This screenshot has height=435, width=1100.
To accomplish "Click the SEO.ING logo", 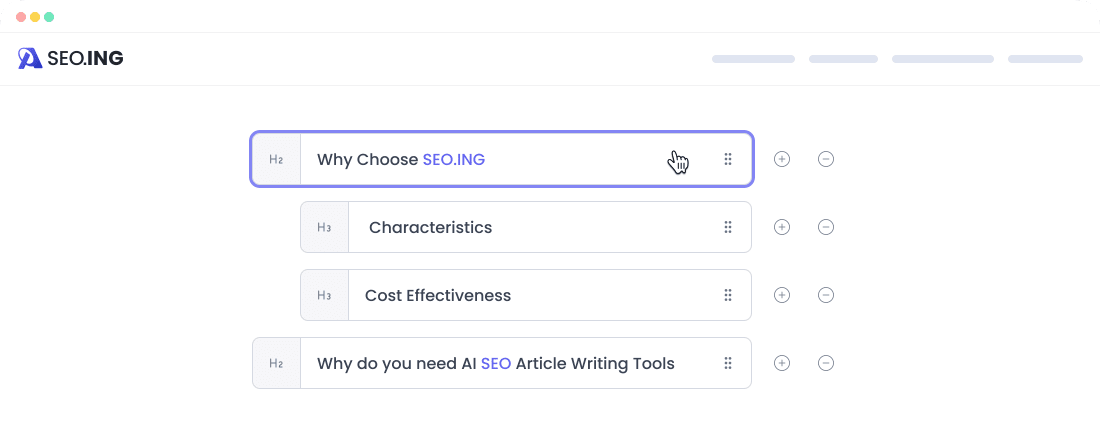I will point(71,59).
